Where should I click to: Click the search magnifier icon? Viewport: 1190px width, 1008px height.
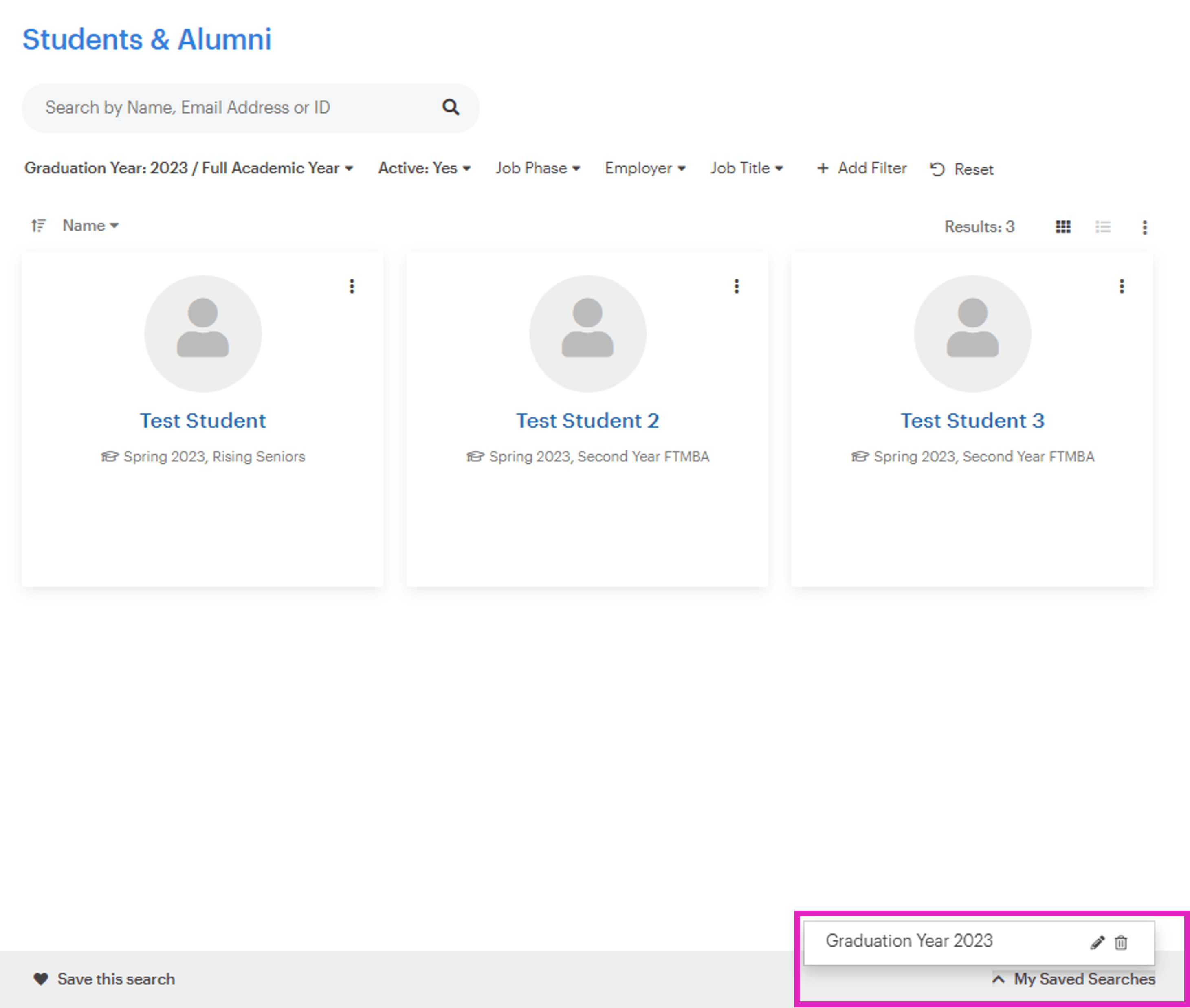[x=451, y=108]
